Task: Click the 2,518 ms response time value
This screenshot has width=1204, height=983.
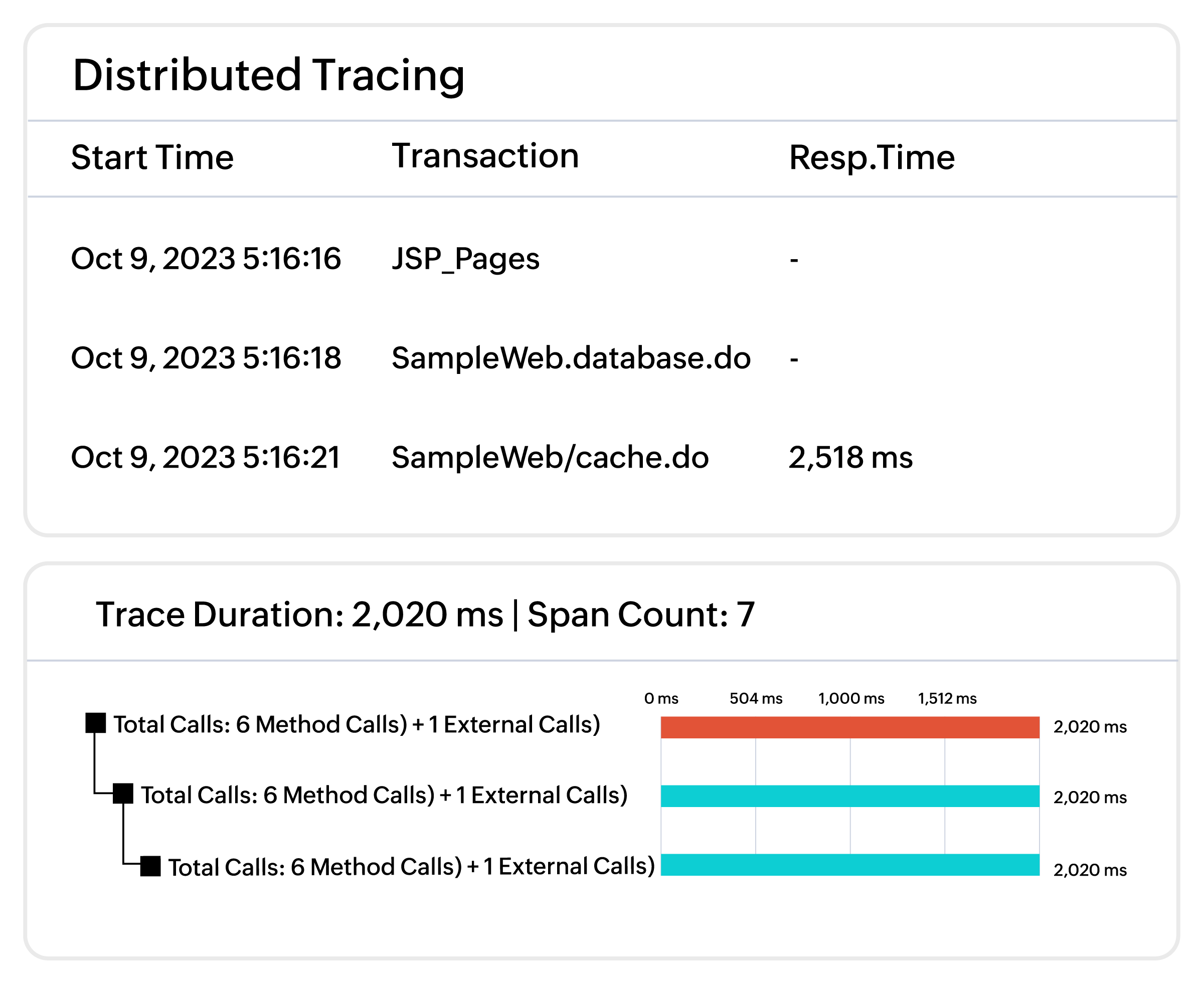Action: tap(850, 458)
